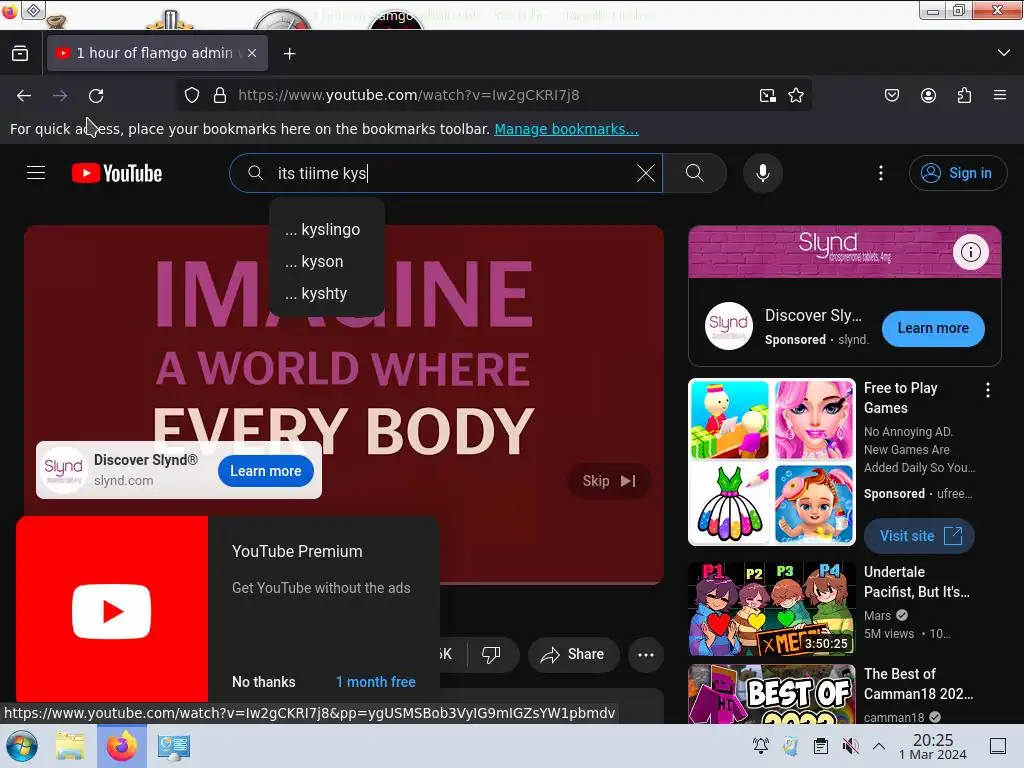Open options menu for Free to Play Games
1024x768 pixels.
(987, 391)
